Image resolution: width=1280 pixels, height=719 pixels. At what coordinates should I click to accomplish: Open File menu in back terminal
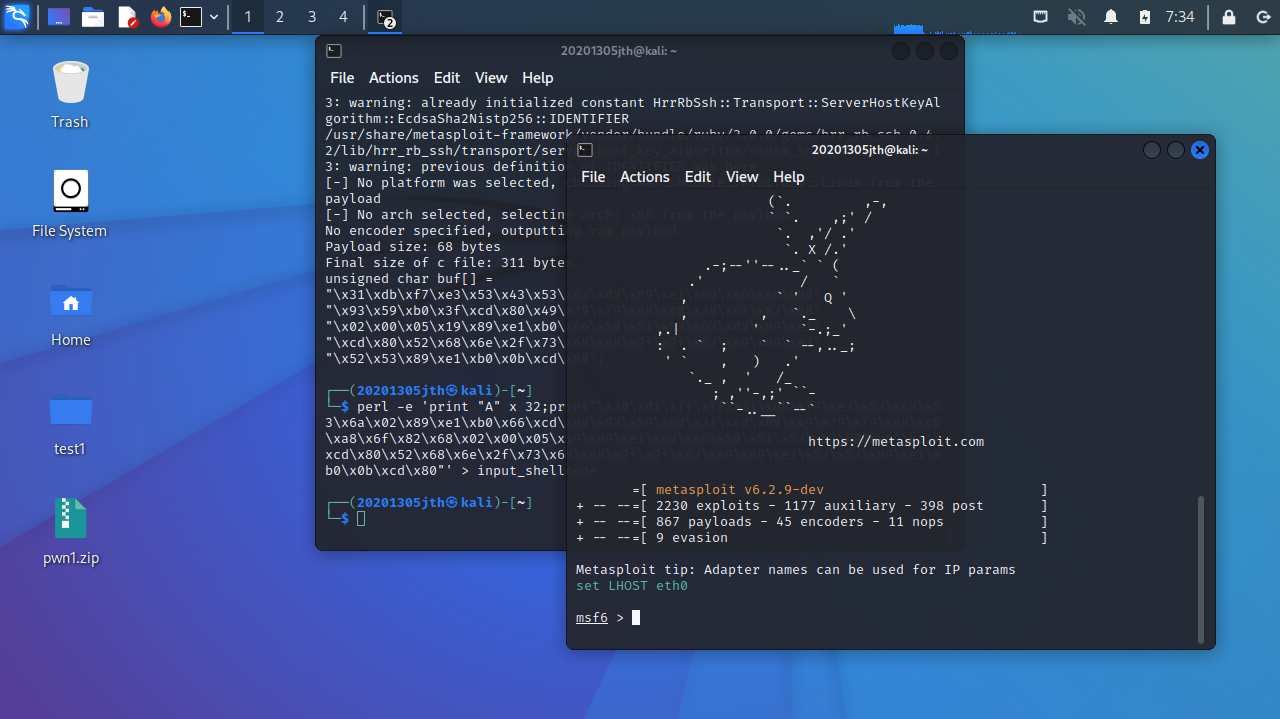(342, 78)
